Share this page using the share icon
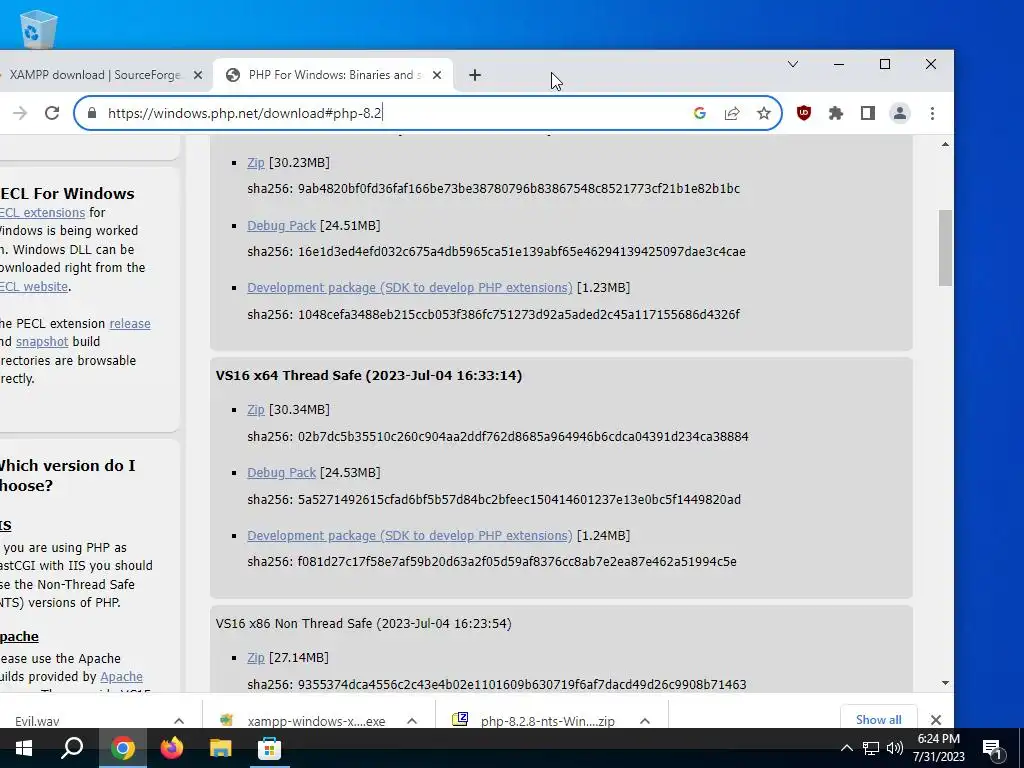This screenshot has height=768, width=1024. pos(731,113)
